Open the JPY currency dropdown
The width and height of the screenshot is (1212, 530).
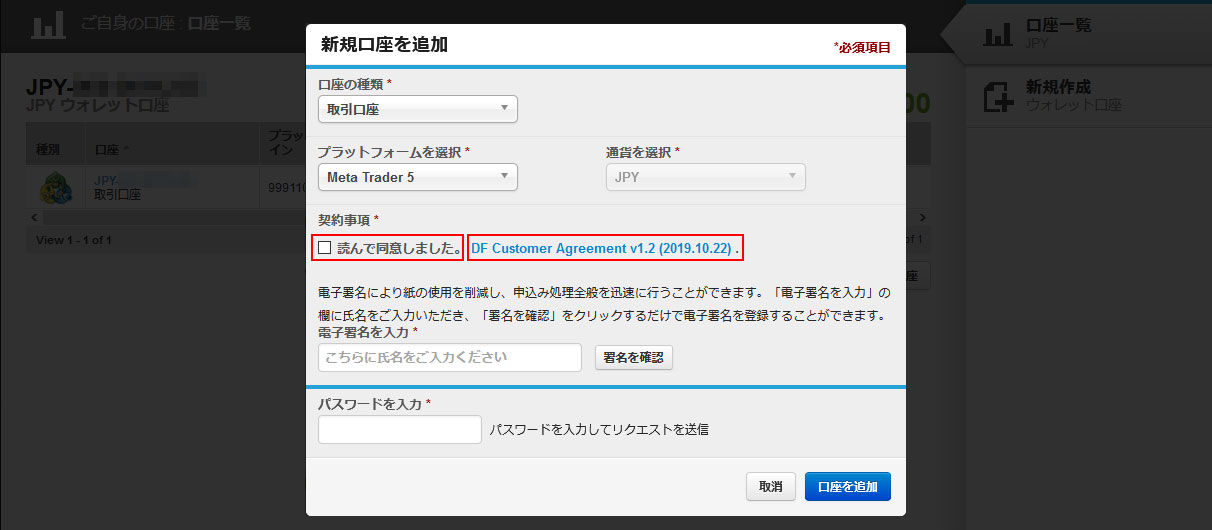(x=706, y=177)
